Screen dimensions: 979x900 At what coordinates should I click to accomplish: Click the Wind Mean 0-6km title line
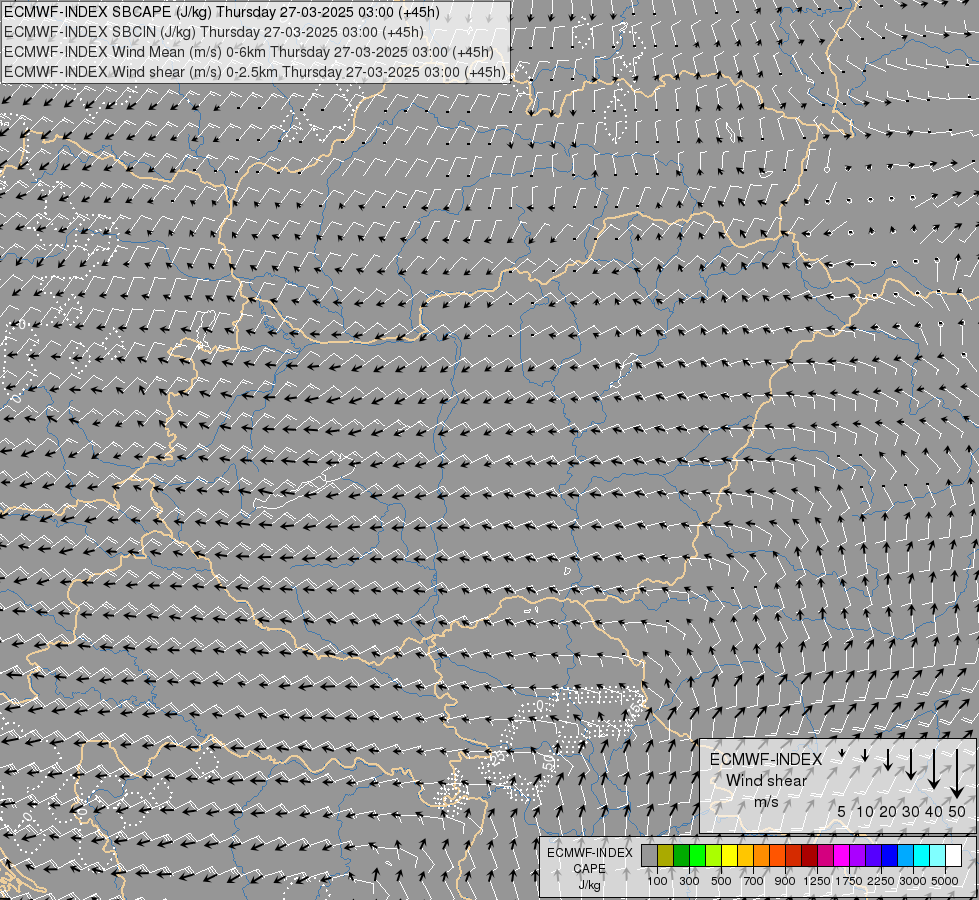[248, 52]
